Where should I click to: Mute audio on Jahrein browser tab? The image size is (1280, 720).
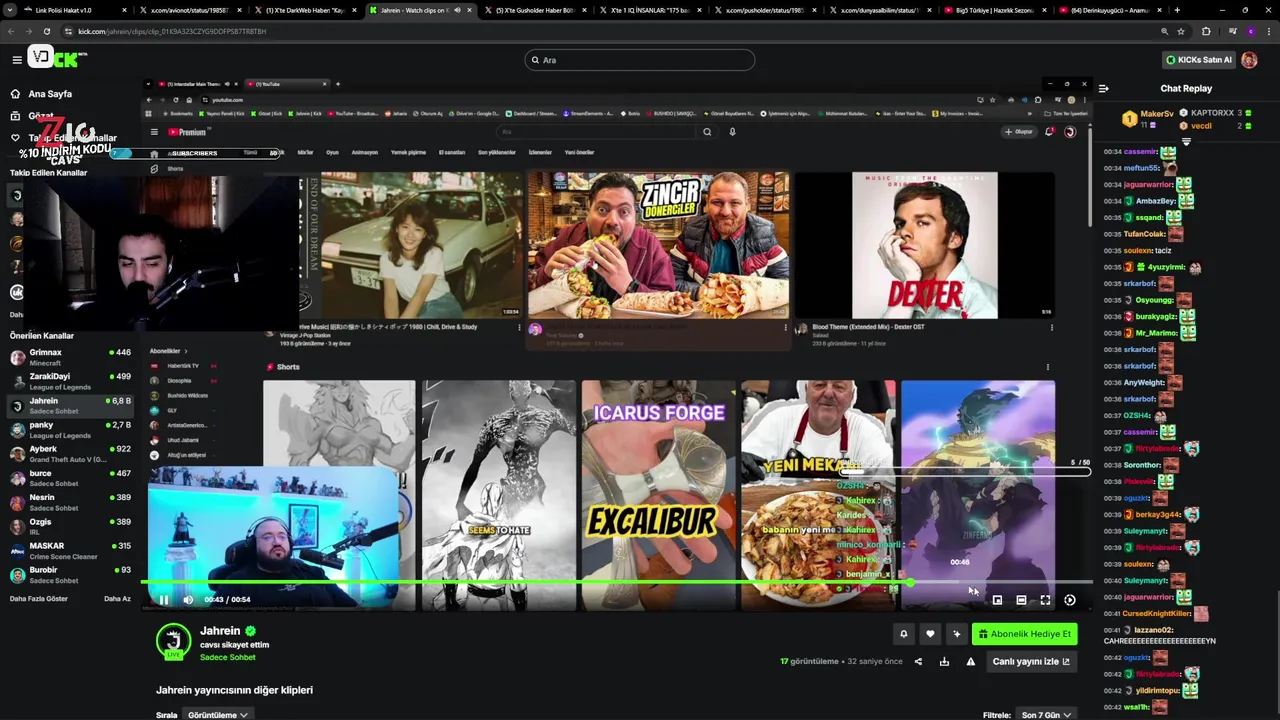point(457,10)
